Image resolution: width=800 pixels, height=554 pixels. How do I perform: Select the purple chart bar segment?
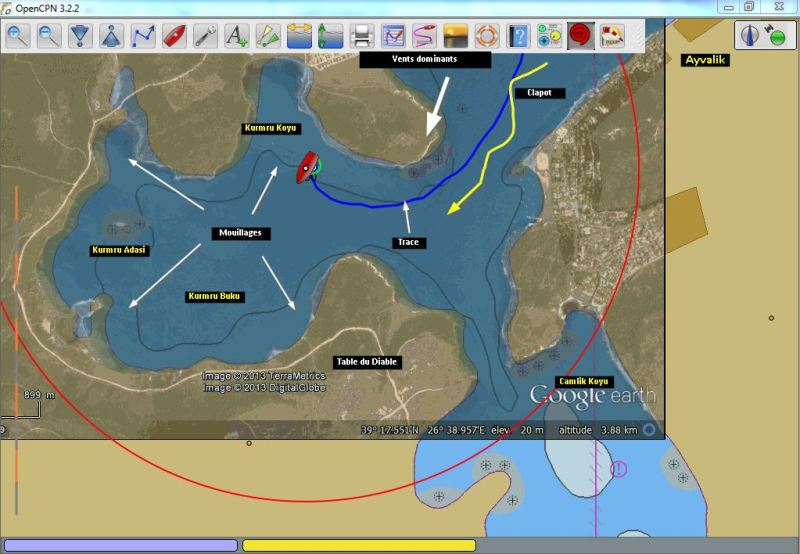click(121, 545)
